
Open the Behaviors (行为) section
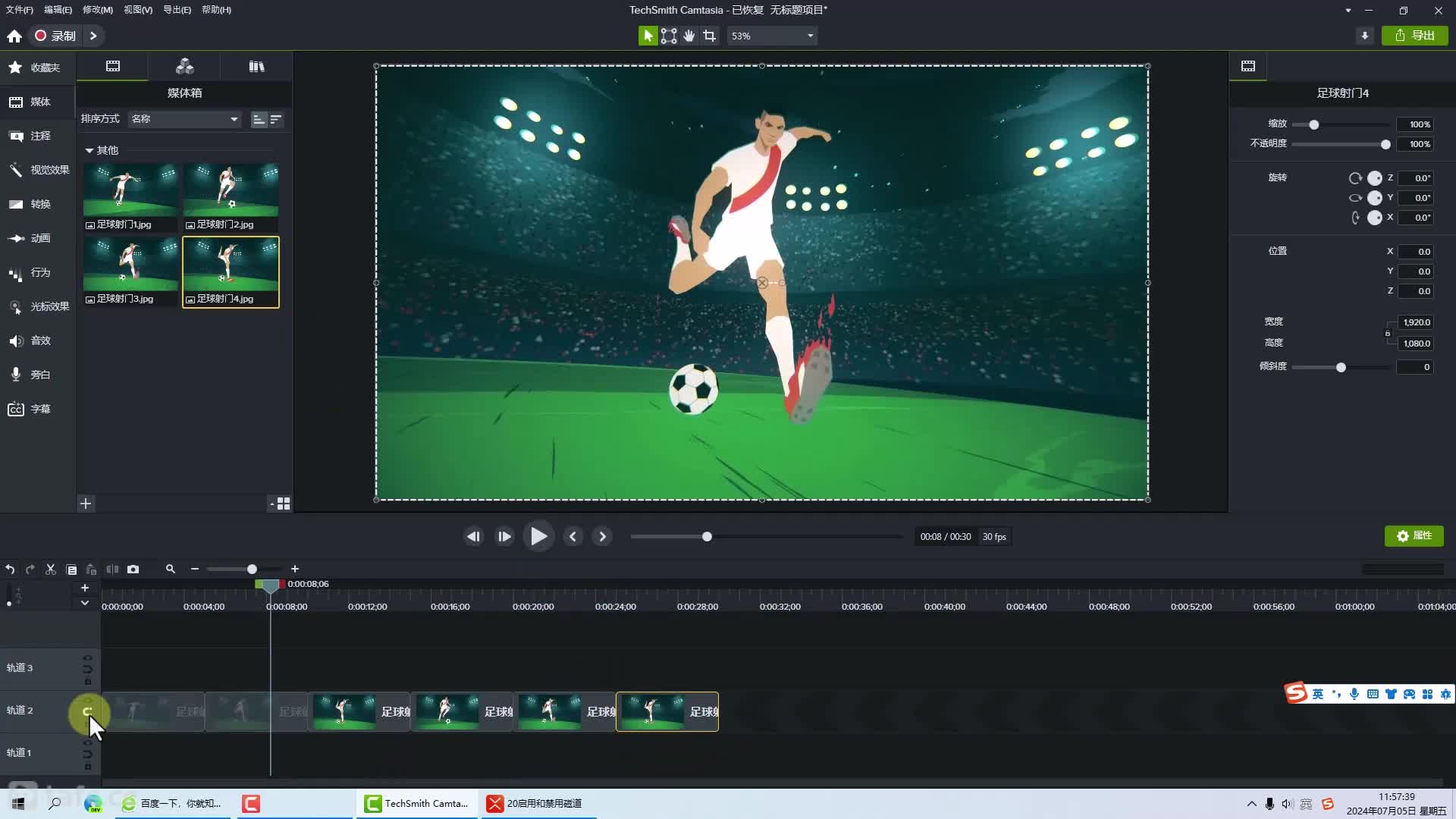[38, 272]
